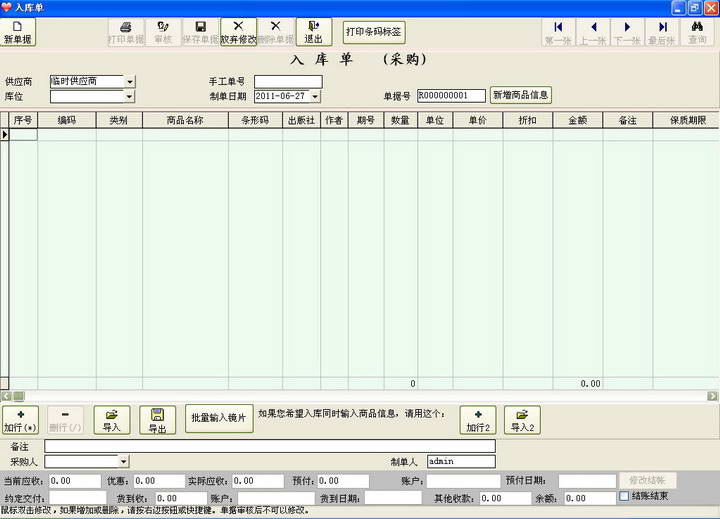Enable the 结账结束 checkbox
The width and height of the screenshot is (720, 519).
point(625,497)
